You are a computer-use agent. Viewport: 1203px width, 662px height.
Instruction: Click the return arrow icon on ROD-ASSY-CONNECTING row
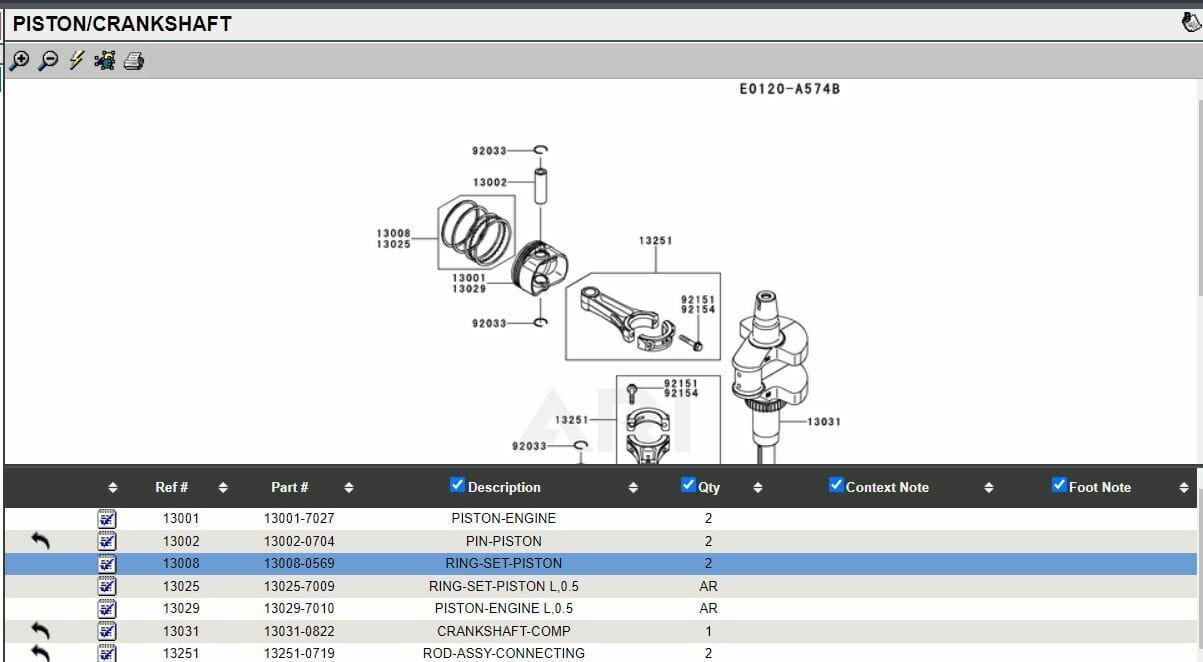click(40, 653)
